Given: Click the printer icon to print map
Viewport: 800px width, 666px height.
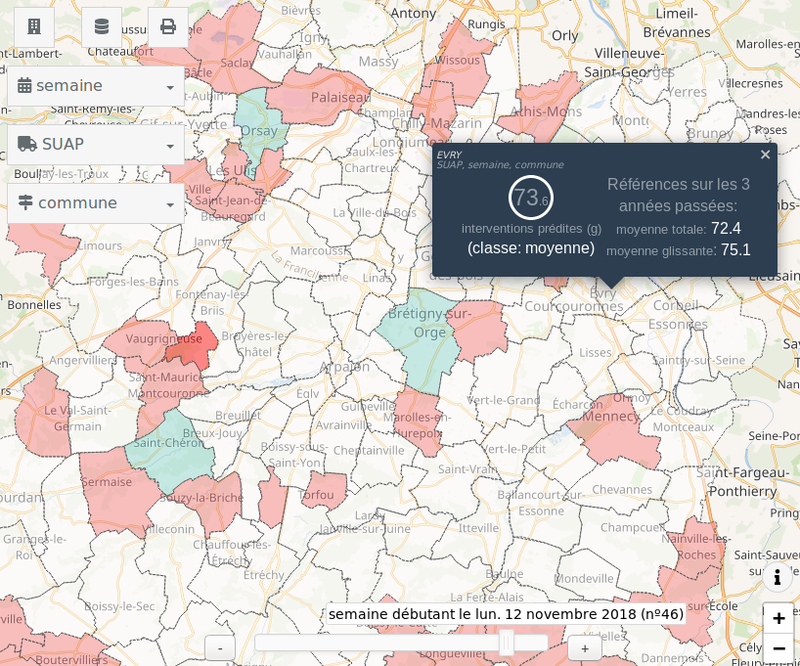Looking at the screenshot, I should 168,27.
